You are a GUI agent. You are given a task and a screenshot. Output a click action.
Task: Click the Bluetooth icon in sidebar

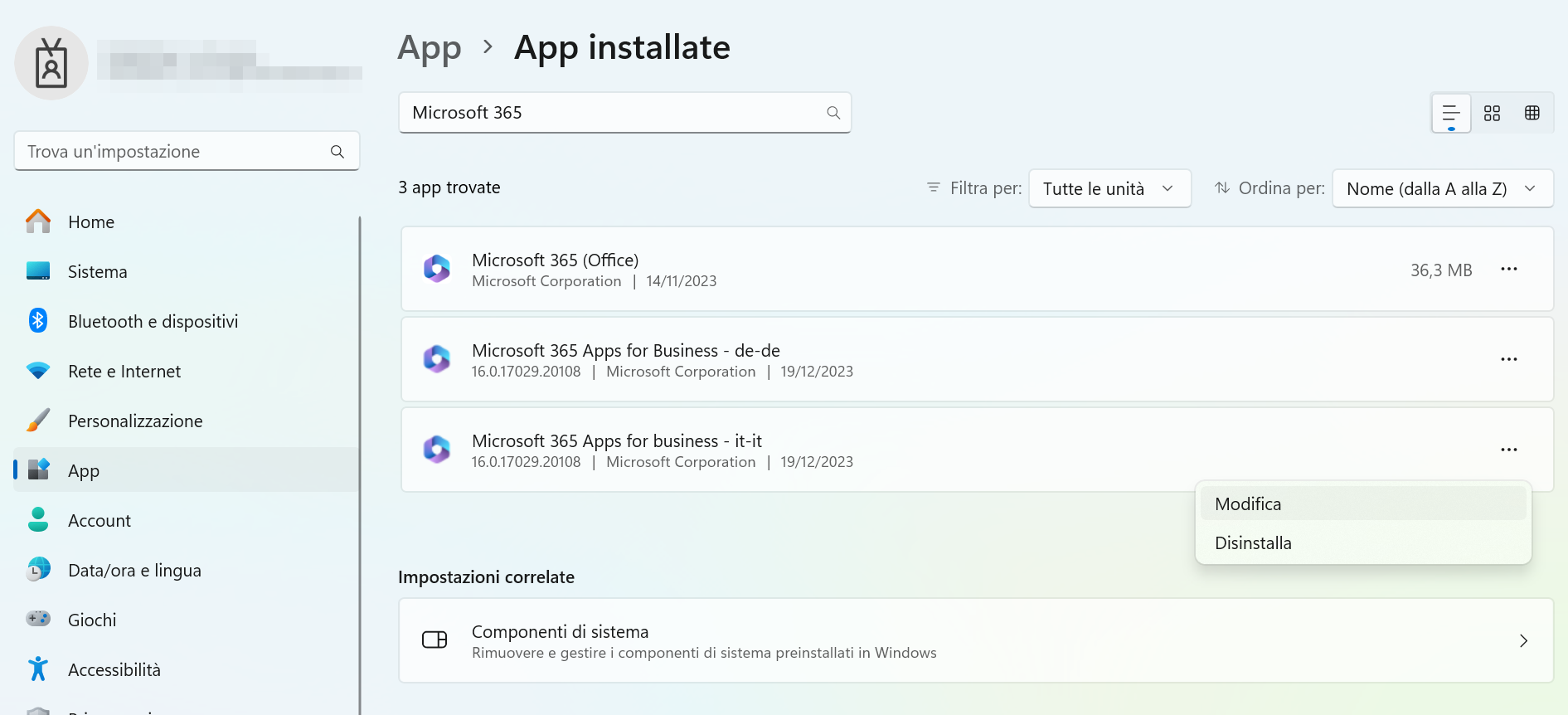38,321
